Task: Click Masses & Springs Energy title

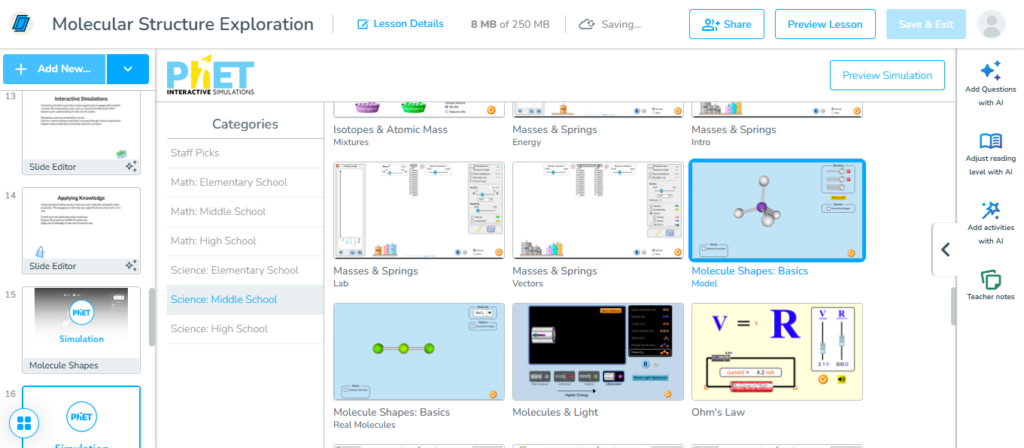Action: click(554, 130)
